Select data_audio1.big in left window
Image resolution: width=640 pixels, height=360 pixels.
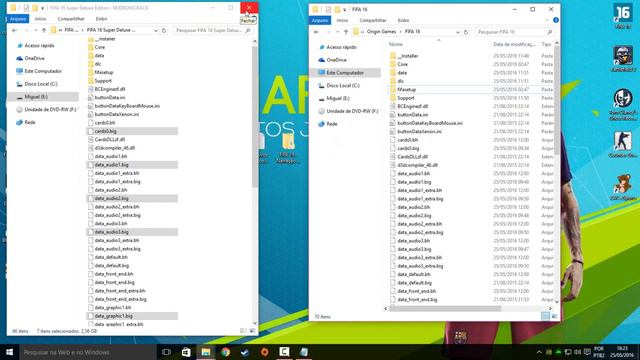click(x=132, y=165)
